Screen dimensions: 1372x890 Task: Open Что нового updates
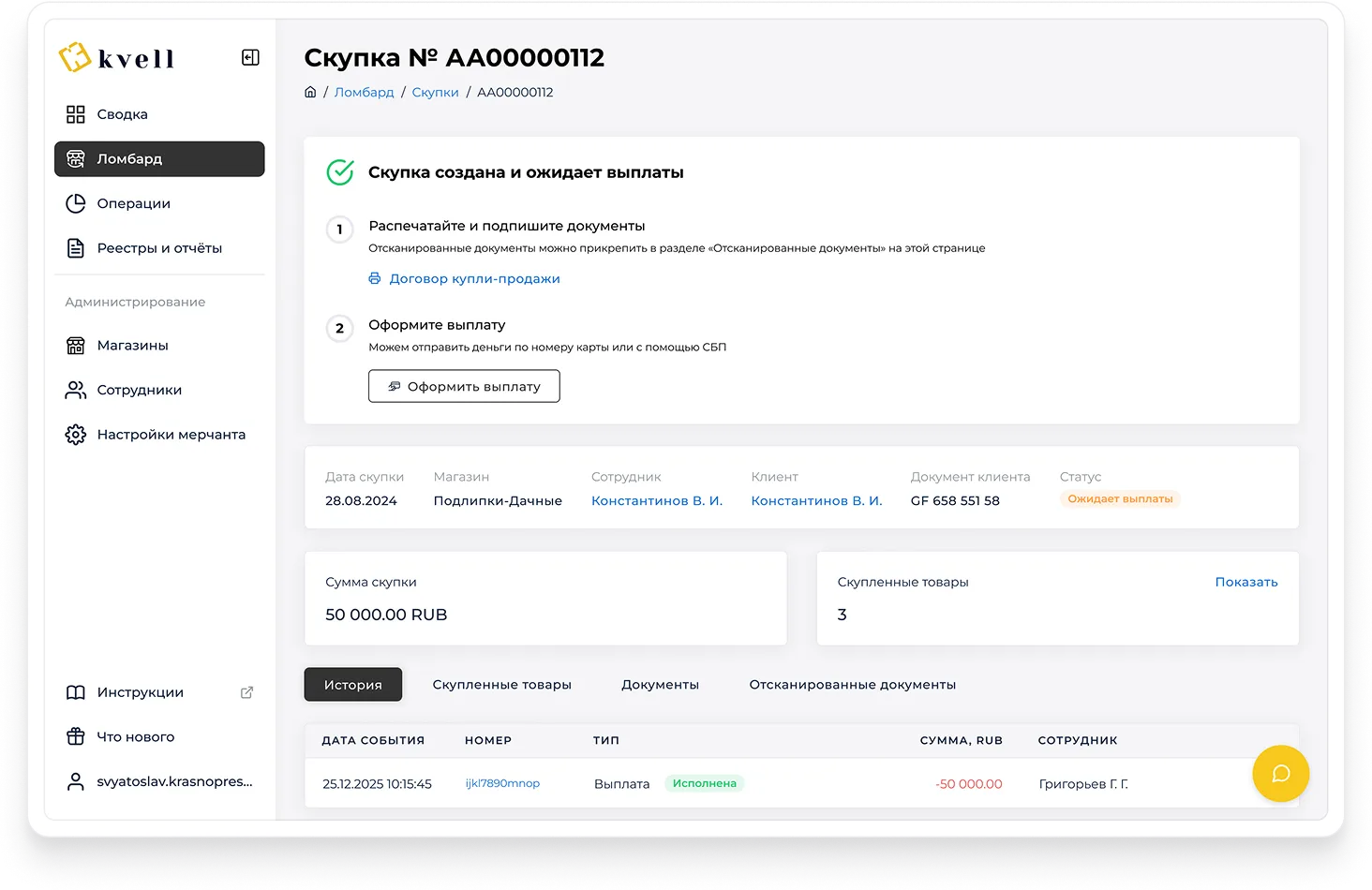[135, 737]
